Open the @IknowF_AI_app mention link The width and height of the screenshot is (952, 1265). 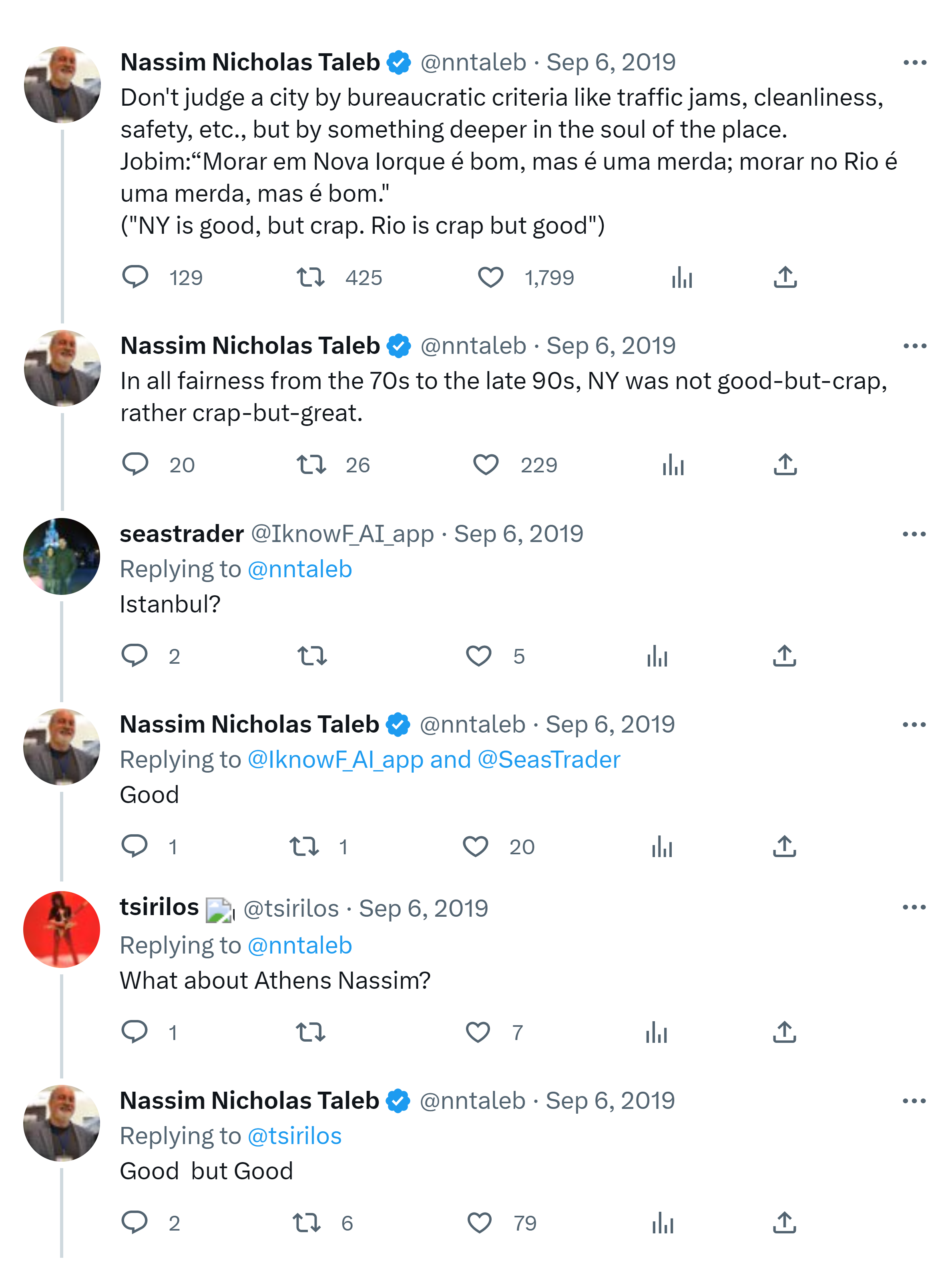(335, 760)
